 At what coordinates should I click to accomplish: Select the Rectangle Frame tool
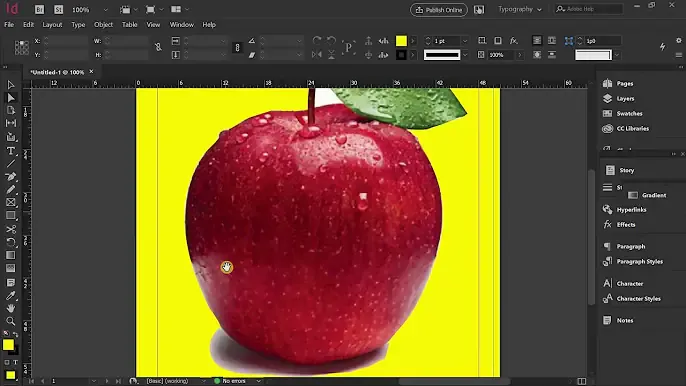point(10,203)
